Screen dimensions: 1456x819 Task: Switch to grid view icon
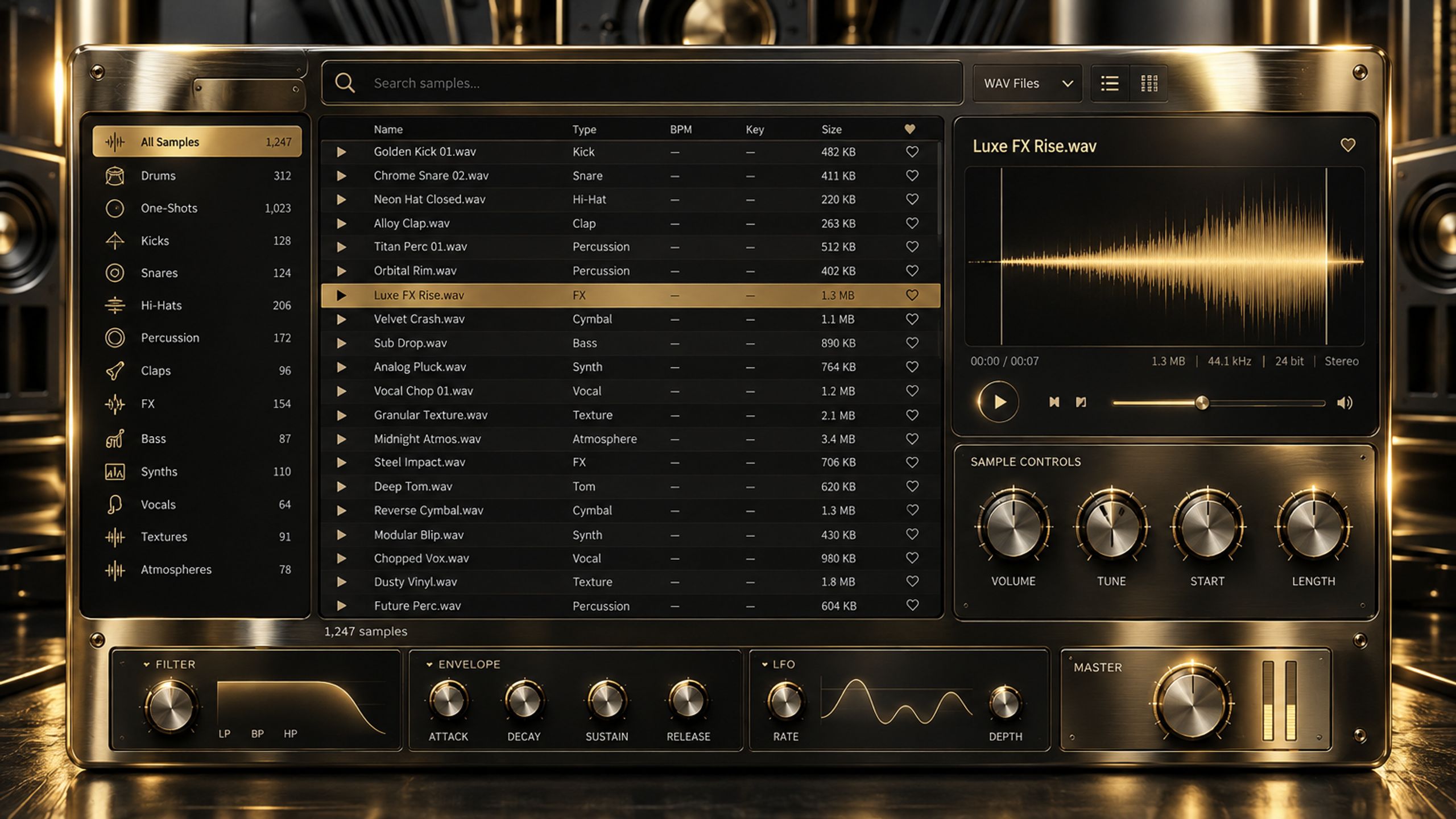[x=1149, y=84]
